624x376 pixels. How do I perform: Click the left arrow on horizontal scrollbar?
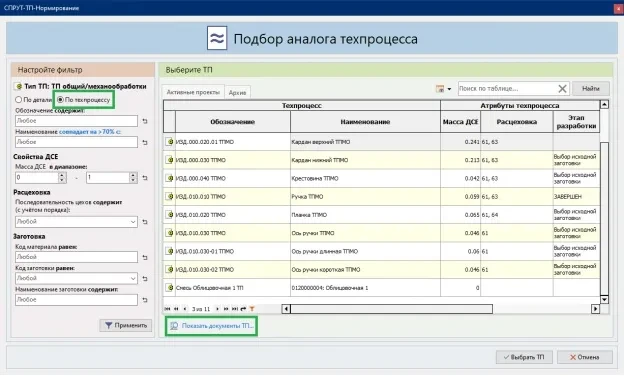pyautogui.click(x=286, y=309)
